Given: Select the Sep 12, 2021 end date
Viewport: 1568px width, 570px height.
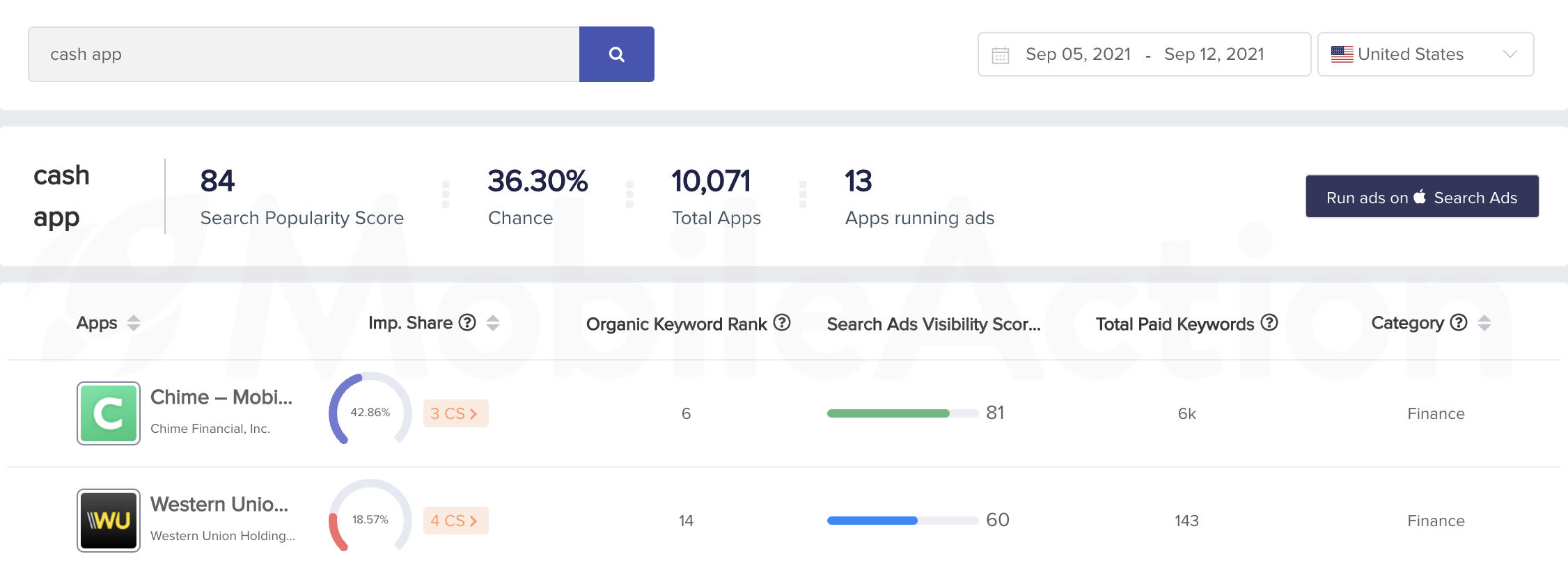Looking at the screenshot, I should click(x=1214, y=54).
